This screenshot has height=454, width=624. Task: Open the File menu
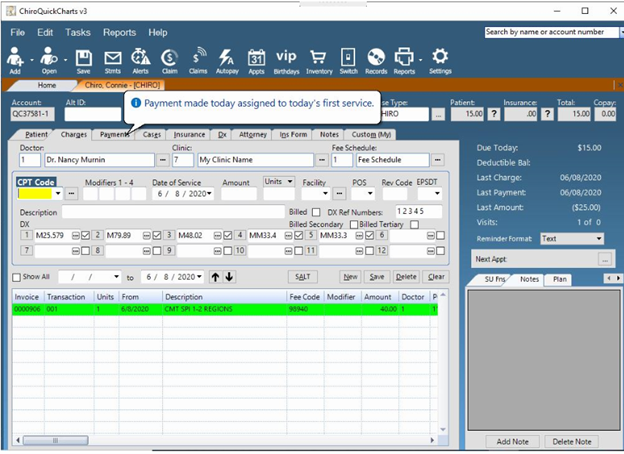point(18,33)
